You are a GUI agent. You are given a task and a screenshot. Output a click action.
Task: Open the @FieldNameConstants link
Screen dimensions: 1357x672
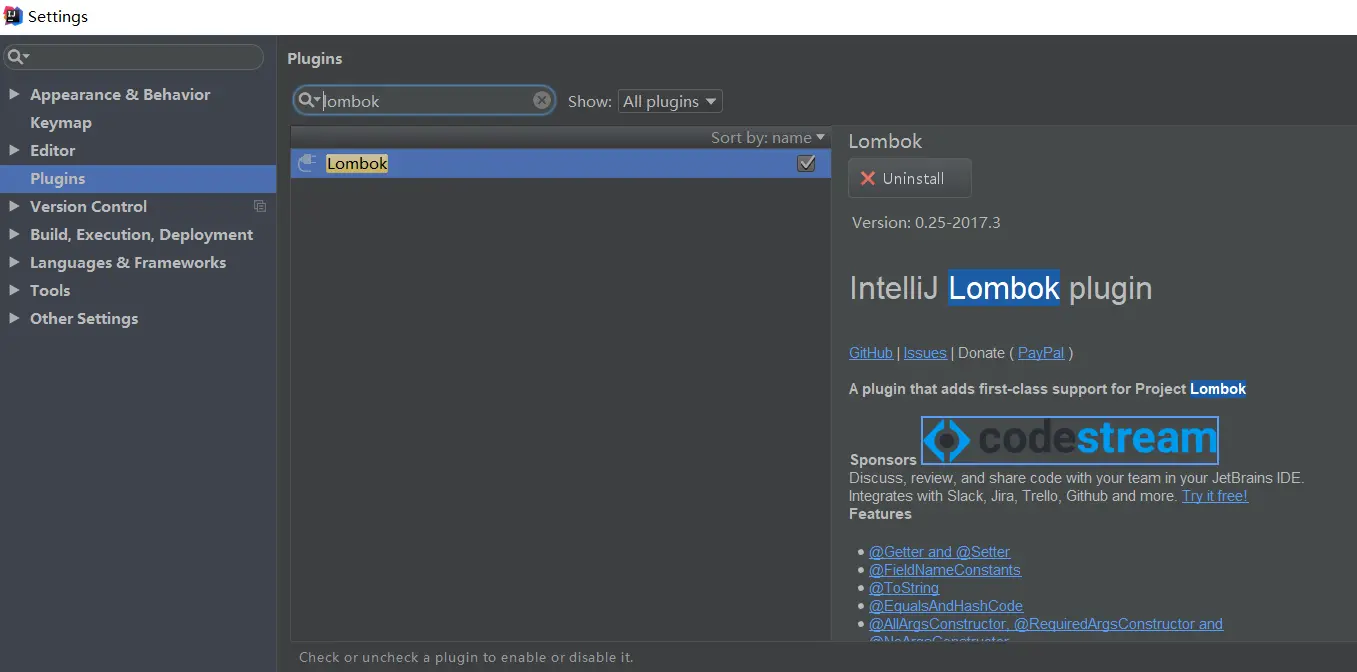click(x=945, y=570)
